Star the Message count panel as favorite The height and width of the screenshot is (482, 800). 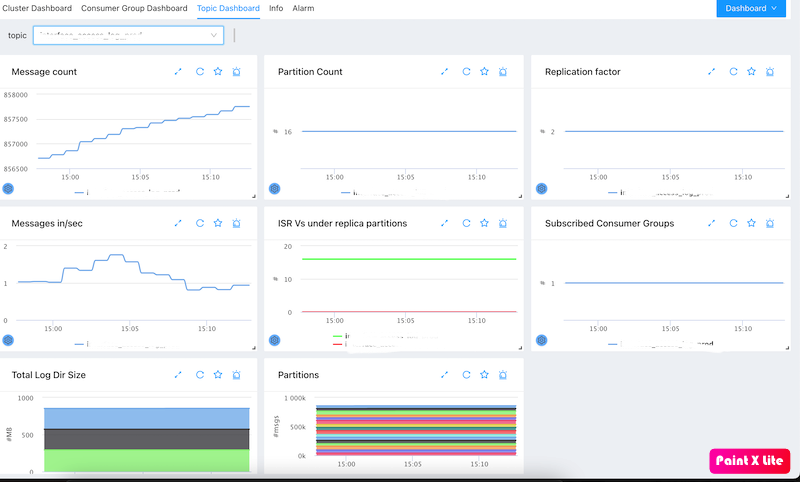tap(217, 72)
